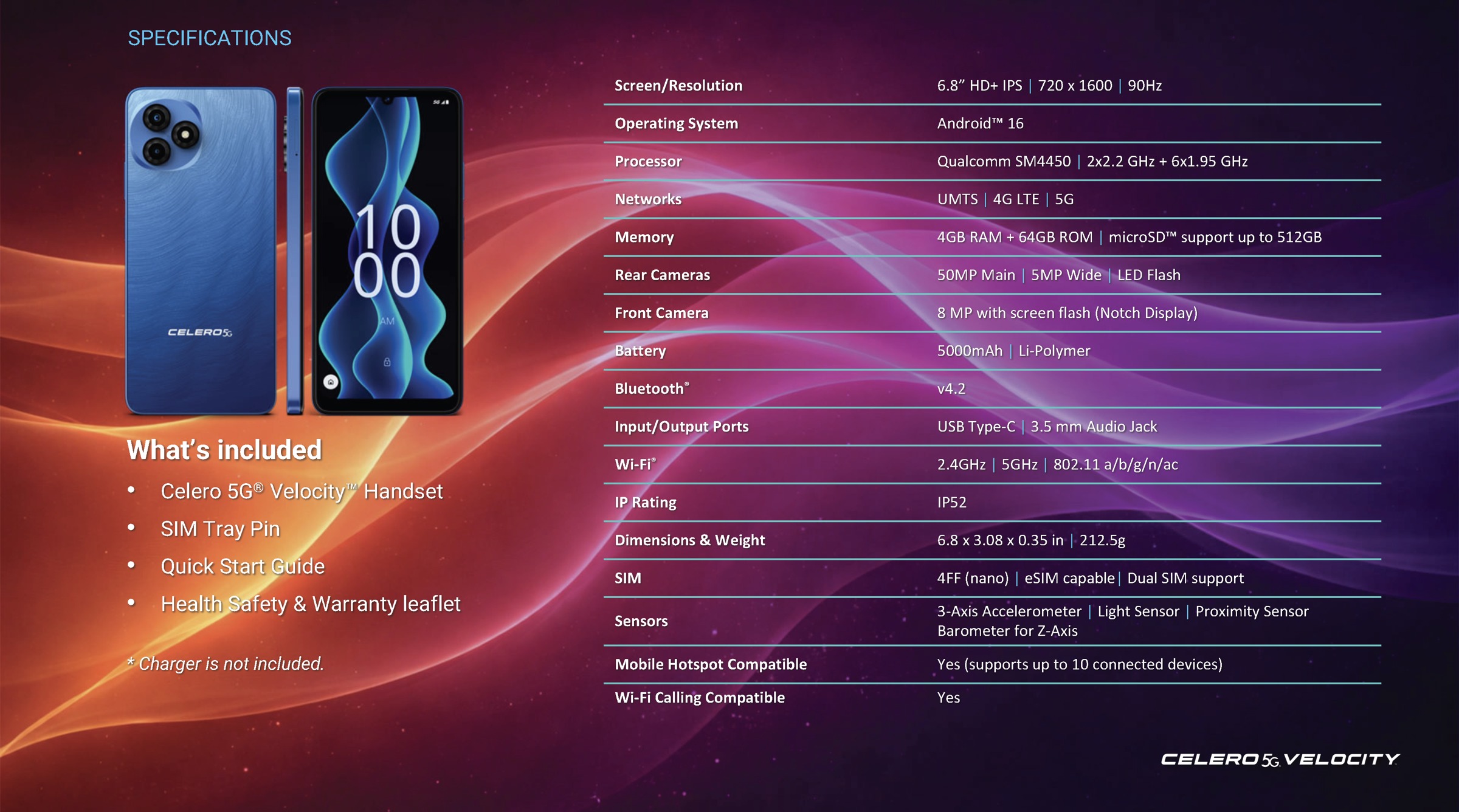Click "Celero 5G Velocity Handset" bullet
Screen dimensions: 1459x812
point(302,491)
